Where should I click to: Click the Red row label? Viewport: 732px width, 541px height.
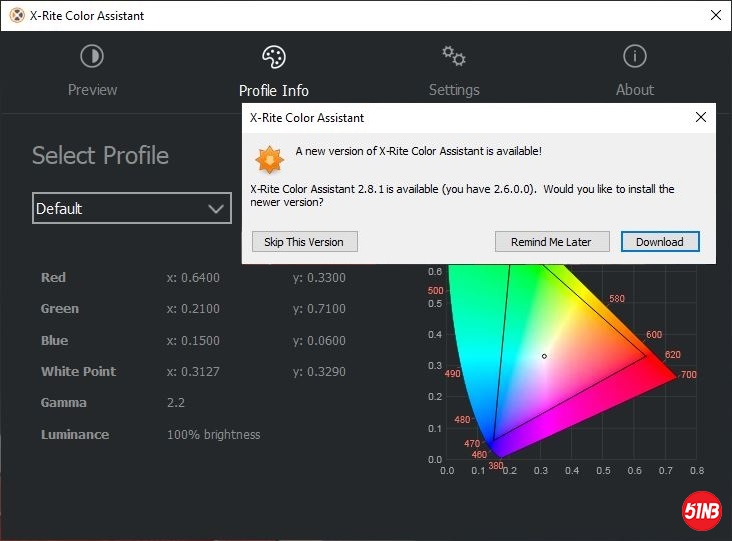(53, 277)
